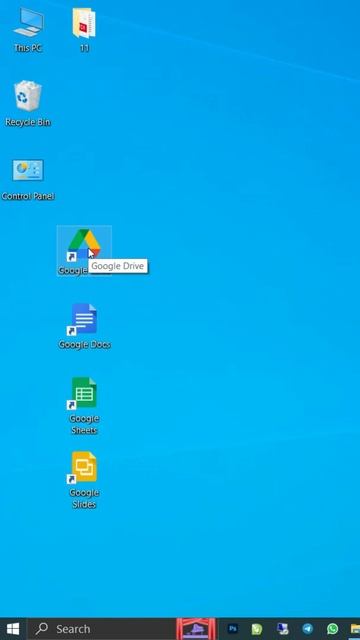
Task: Select the Google Slides shortcut icon
Action: pos(84,467)
